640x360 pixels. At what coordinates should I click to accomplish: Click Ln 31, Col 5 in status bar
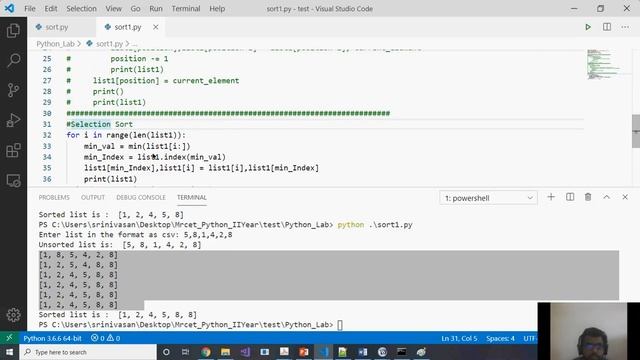click(x=459, y=338)
